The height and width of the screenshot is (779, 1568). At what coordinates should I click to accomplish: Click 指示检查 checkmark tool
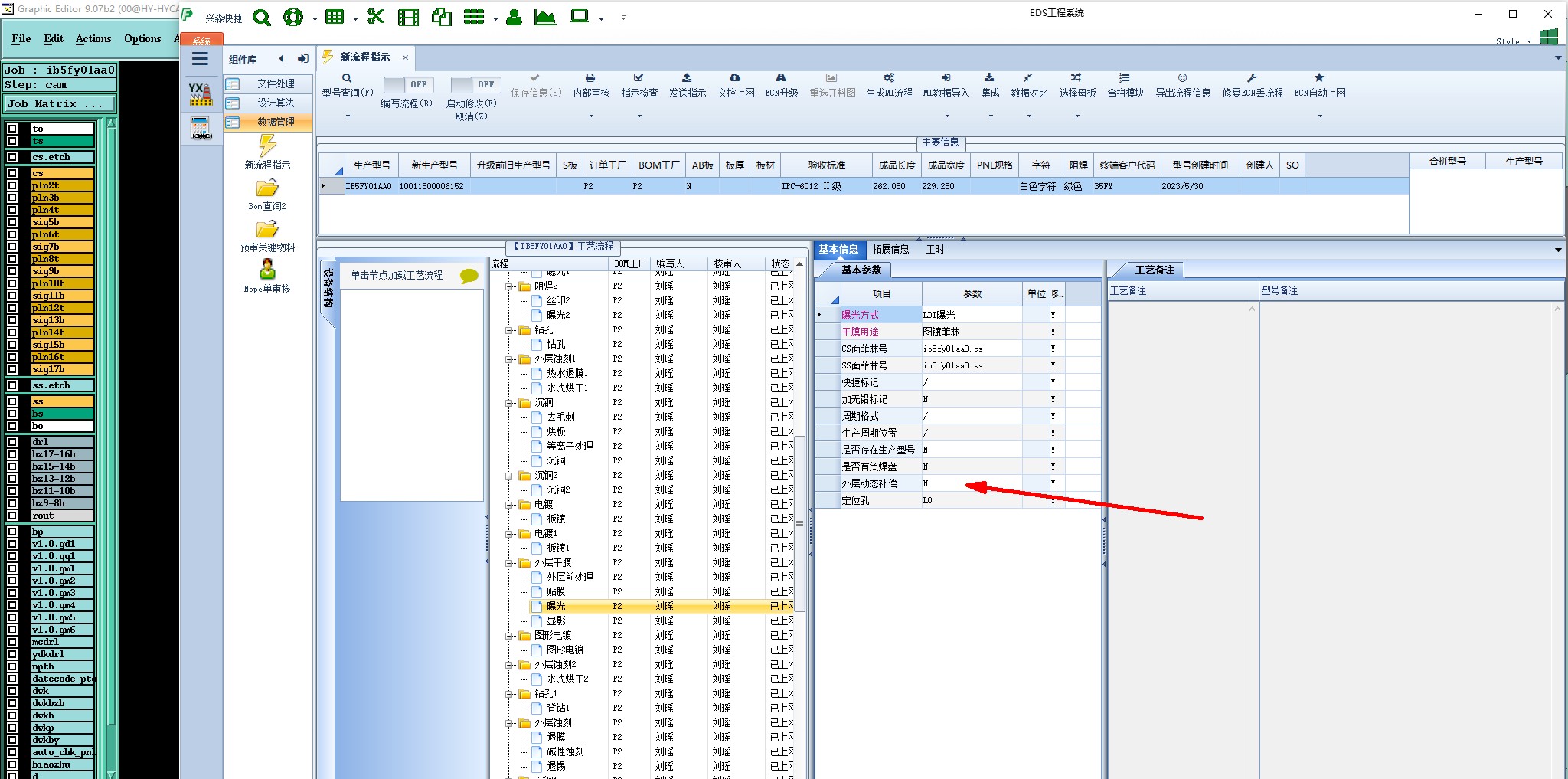coord(639,85)
